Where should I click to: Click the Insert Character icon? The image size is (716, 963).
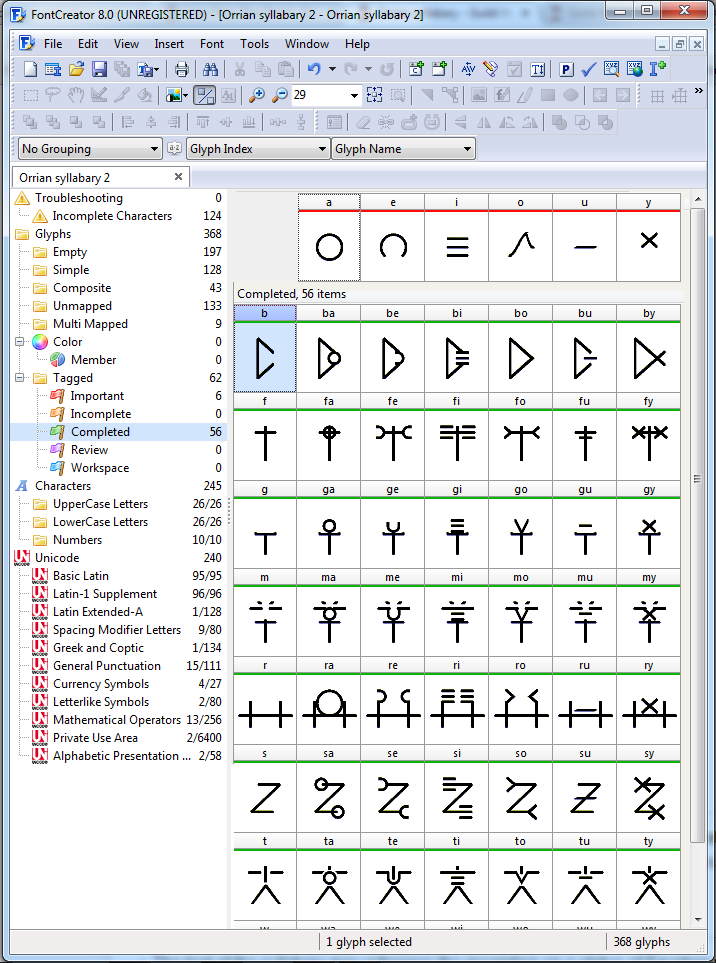click(416, 69)
